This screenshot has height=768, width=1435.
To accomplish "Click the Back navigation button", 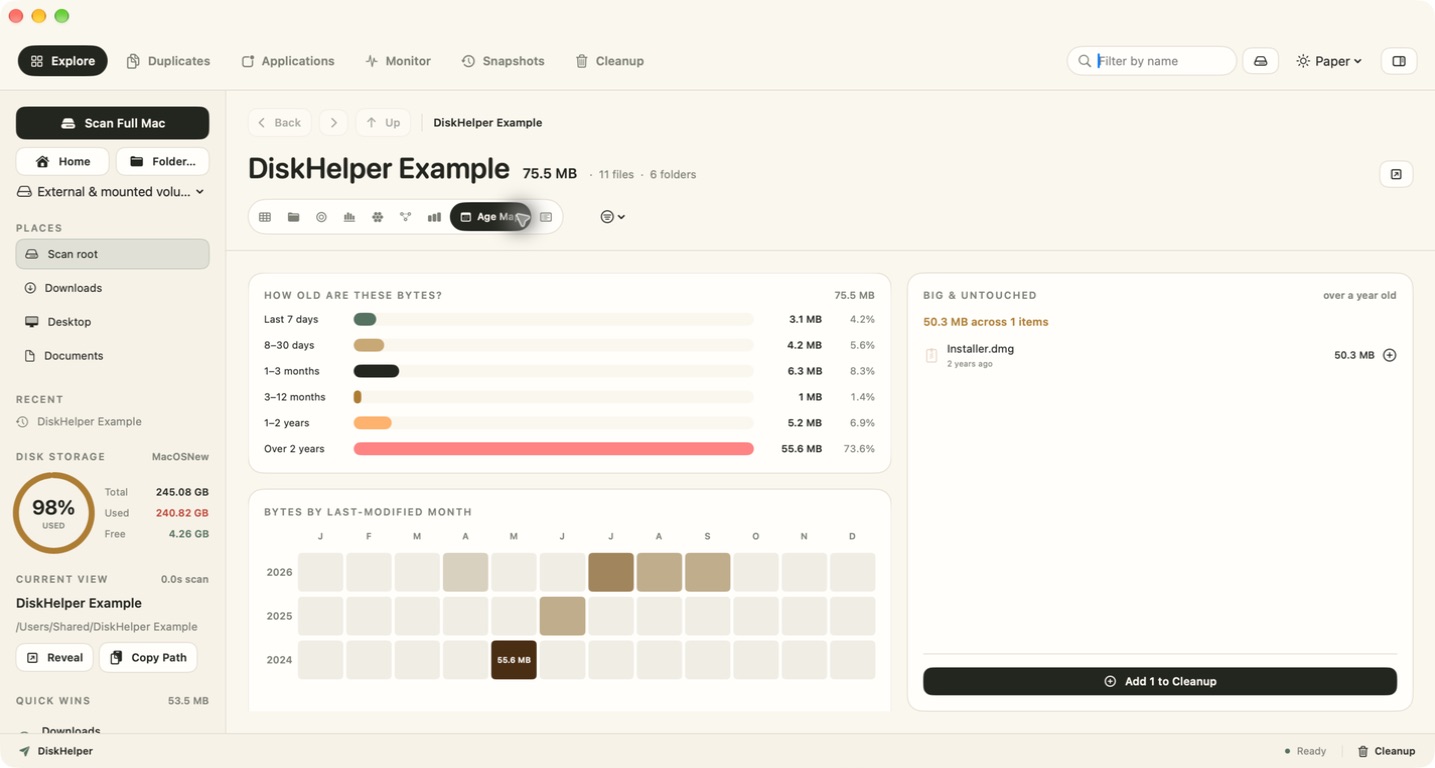I will pos(279,123).
